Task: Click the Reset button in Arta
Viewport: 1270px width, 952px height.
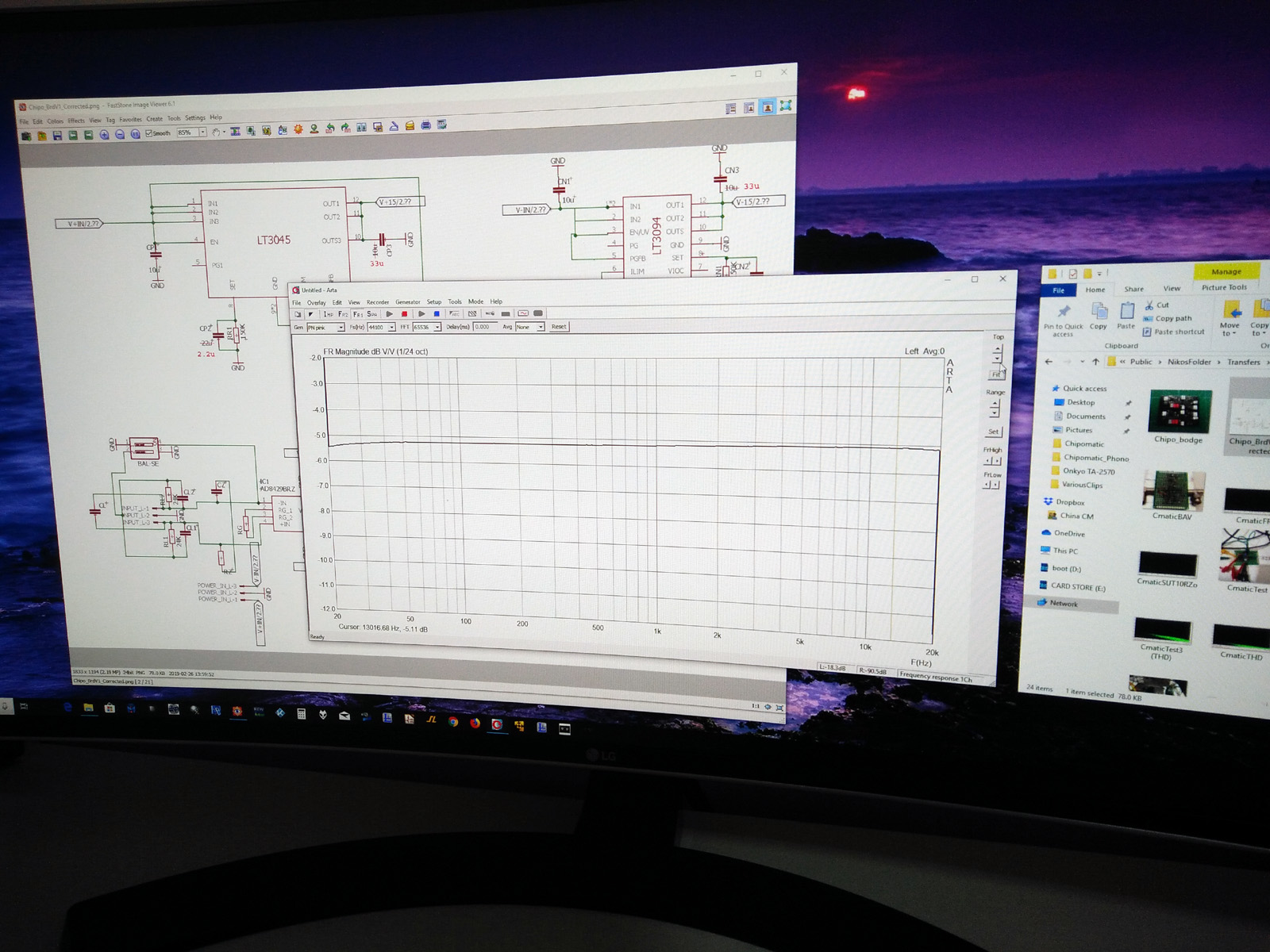Action: [x=559, y=327]
